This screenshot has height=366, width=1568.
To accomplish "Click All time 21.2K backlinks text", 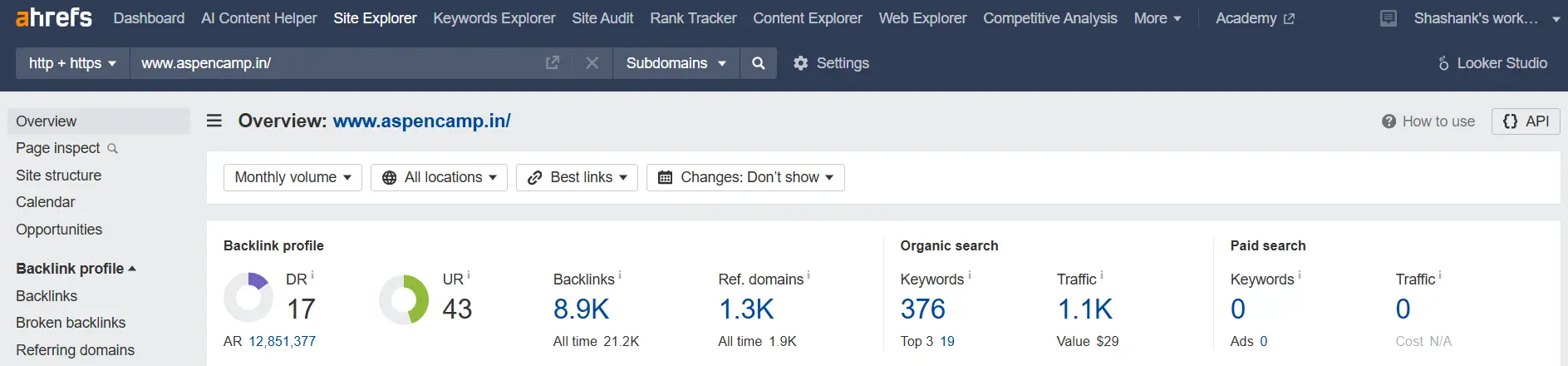I will [x=596, y=341].
